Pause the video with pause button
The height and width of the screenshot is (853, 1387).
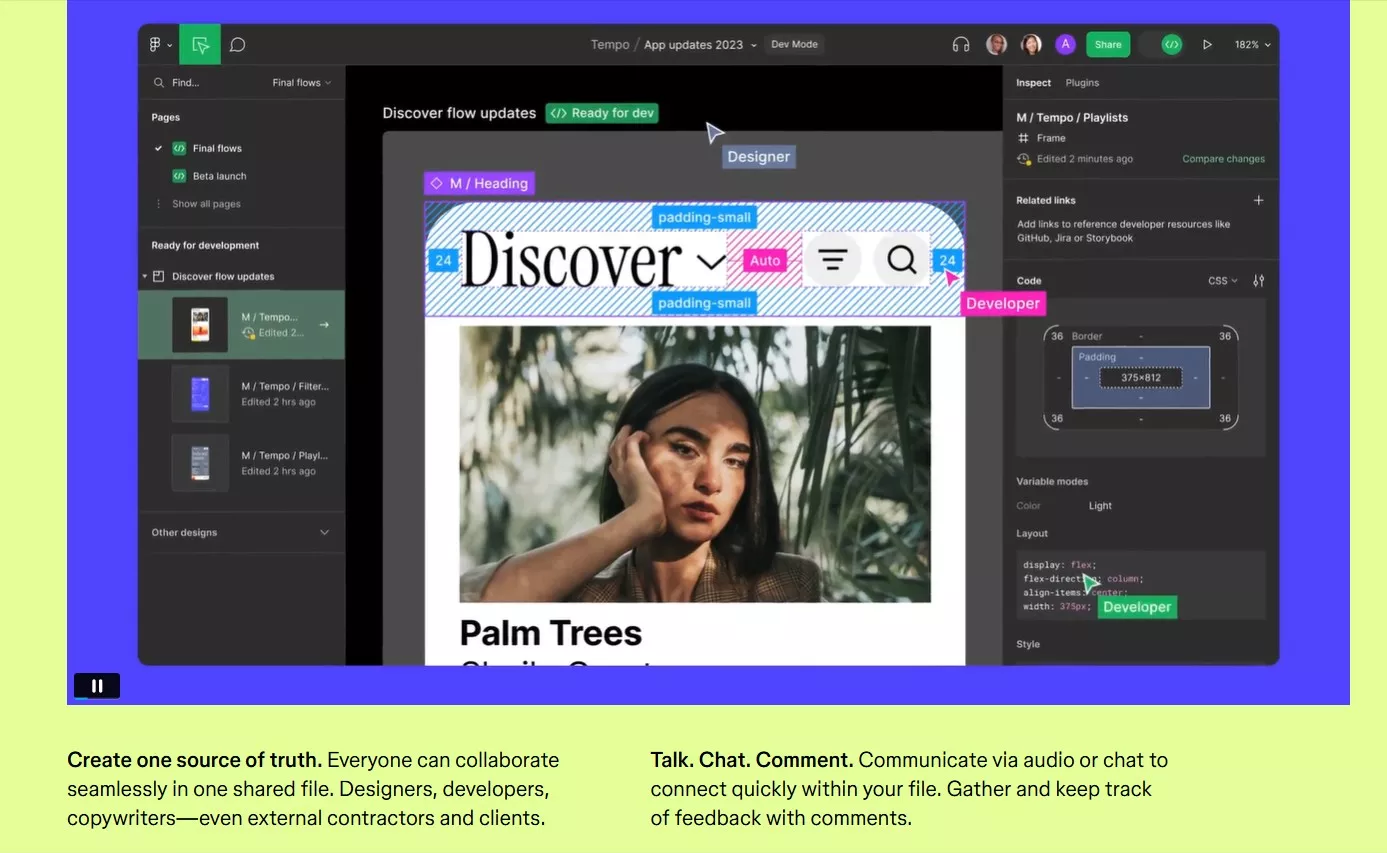click(97, 686)
